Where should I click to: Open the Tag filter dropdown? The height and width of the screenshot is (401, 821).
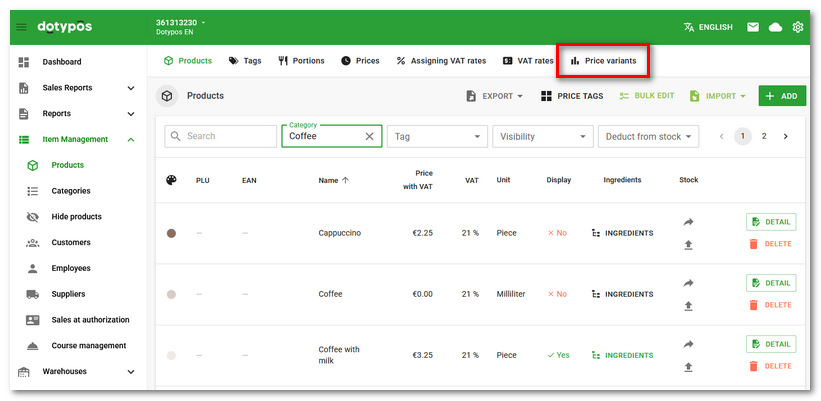click(437, 136)
